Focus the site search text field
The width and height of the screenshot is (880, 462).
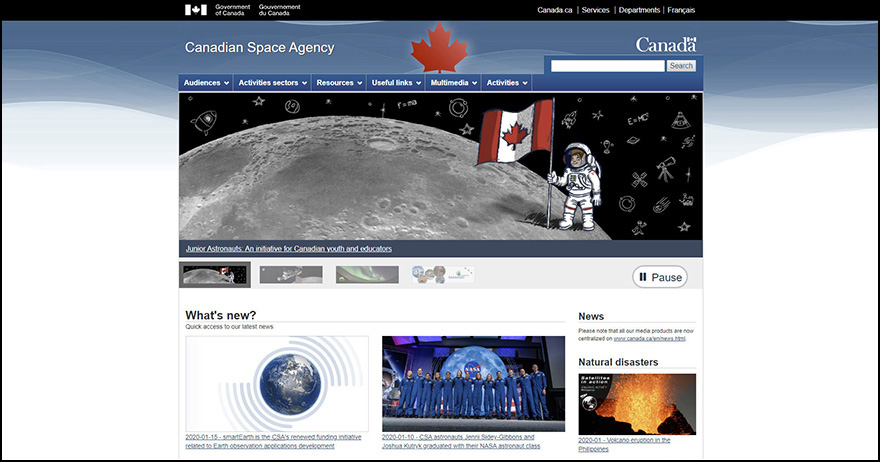coord(607,66)
